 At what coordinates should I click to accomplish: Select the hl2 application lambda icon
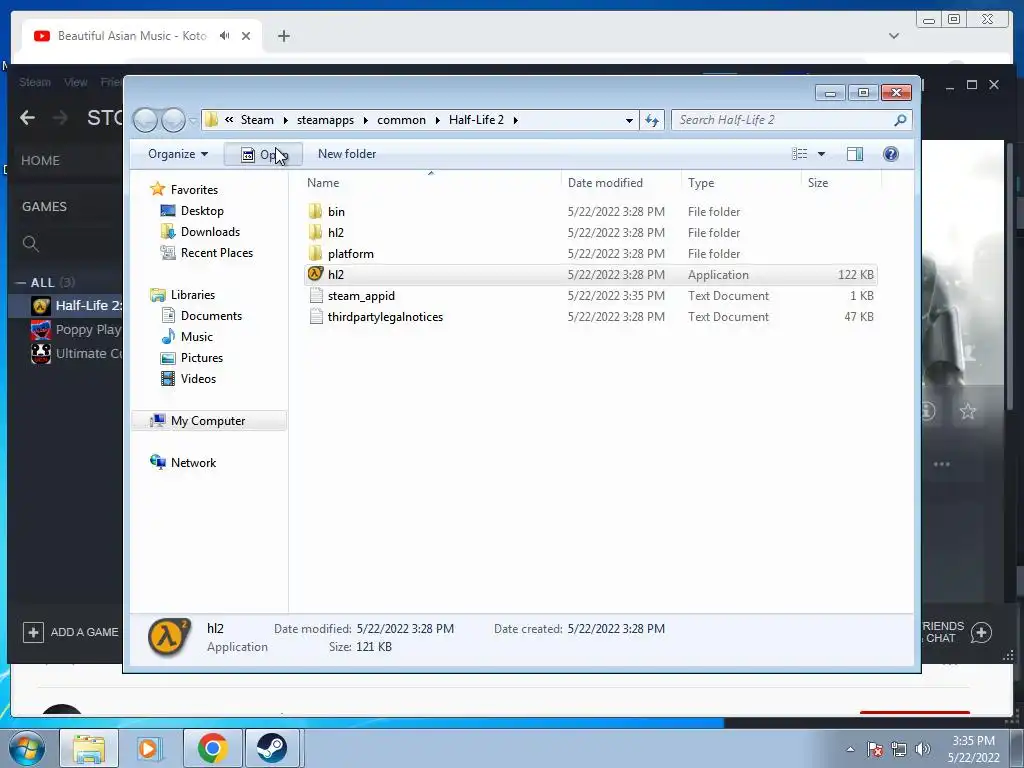pyautogui.click(x=315, y=274)
